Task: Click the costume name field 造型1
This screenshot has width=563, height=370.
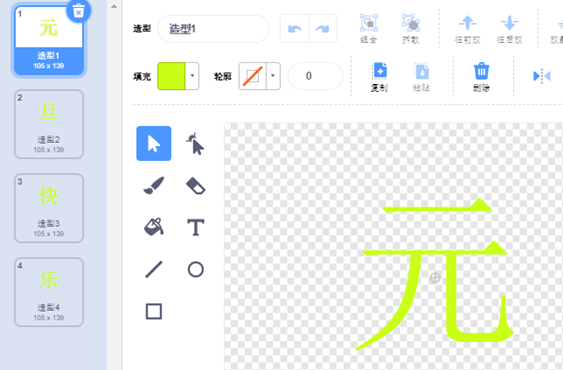Action: click(213, 29)
